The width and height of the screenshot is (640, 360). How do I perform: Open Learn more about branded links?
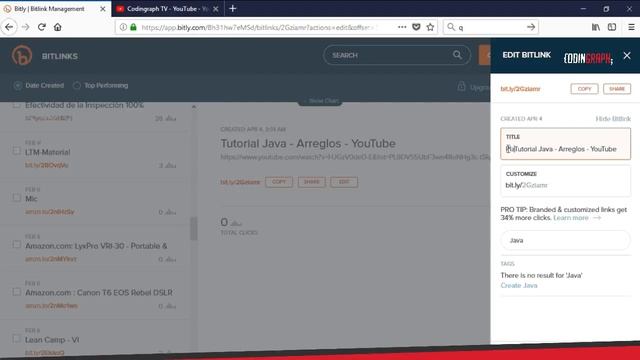pos(571,218)
